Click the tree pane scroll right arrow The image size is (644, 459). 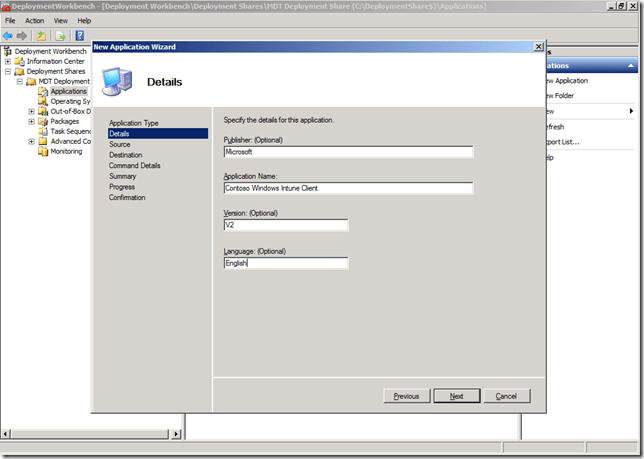pos(176,434)
